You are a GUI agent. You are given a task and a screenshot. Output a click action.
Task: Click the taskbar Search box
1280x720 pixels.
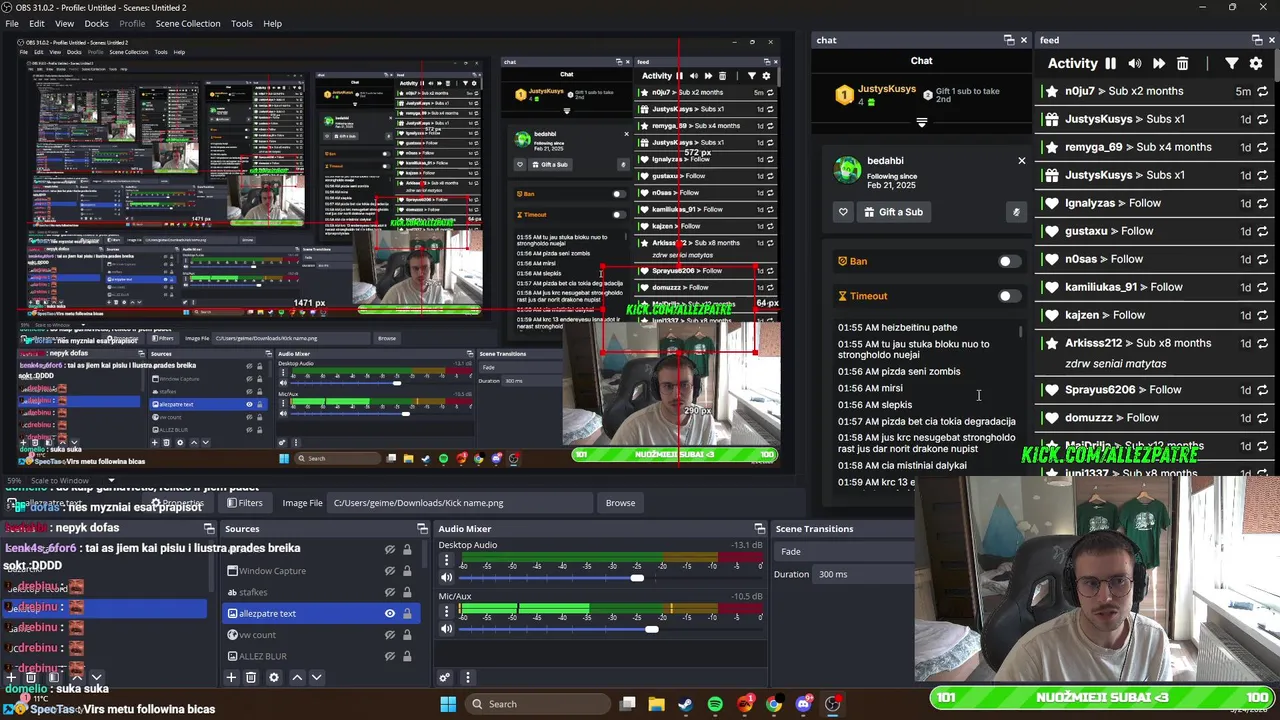pyautogui.click(x=538, y=704)
